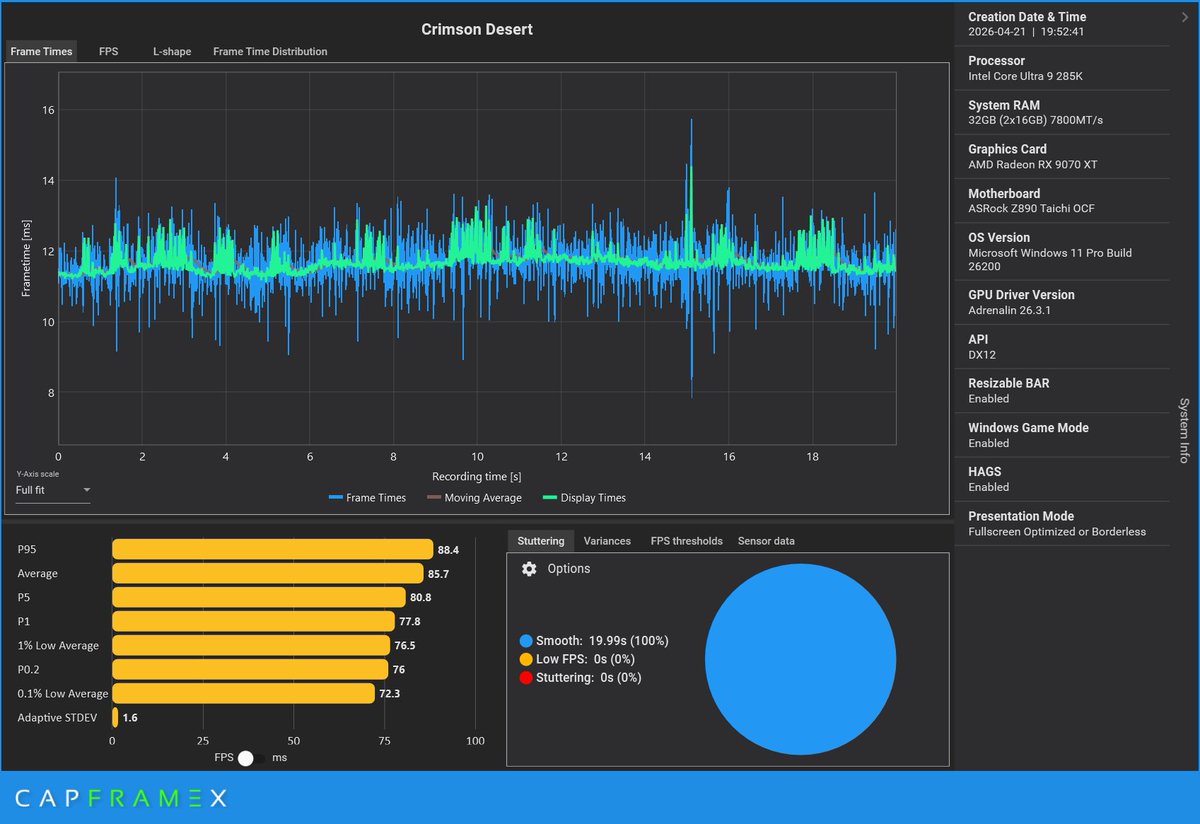Image resolution: width=1200 pixels, height=824 pixels.
Task: Show the Sensor data tab
Action: tap(766, 541)
